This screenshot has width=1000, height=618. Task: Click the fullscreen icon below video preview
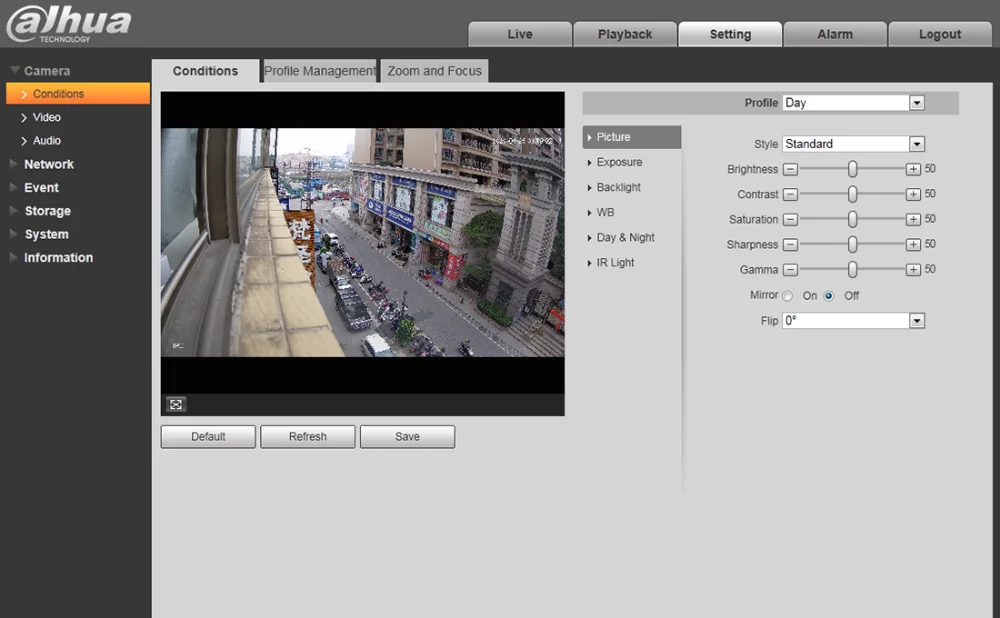[x=176, y=404]
